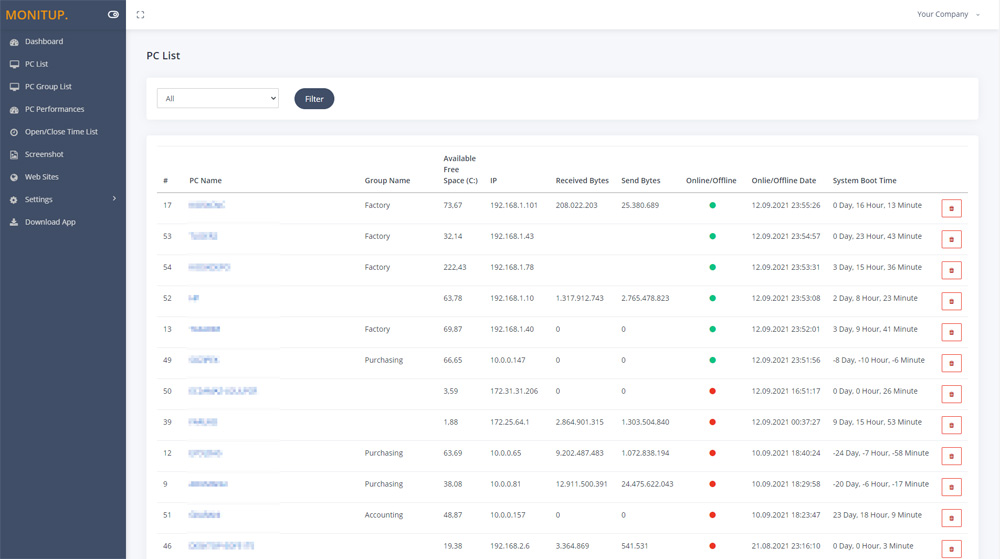Click IP address 172.31.31.206
Viewport: 1000px width, 559px height.
point(514,391)
